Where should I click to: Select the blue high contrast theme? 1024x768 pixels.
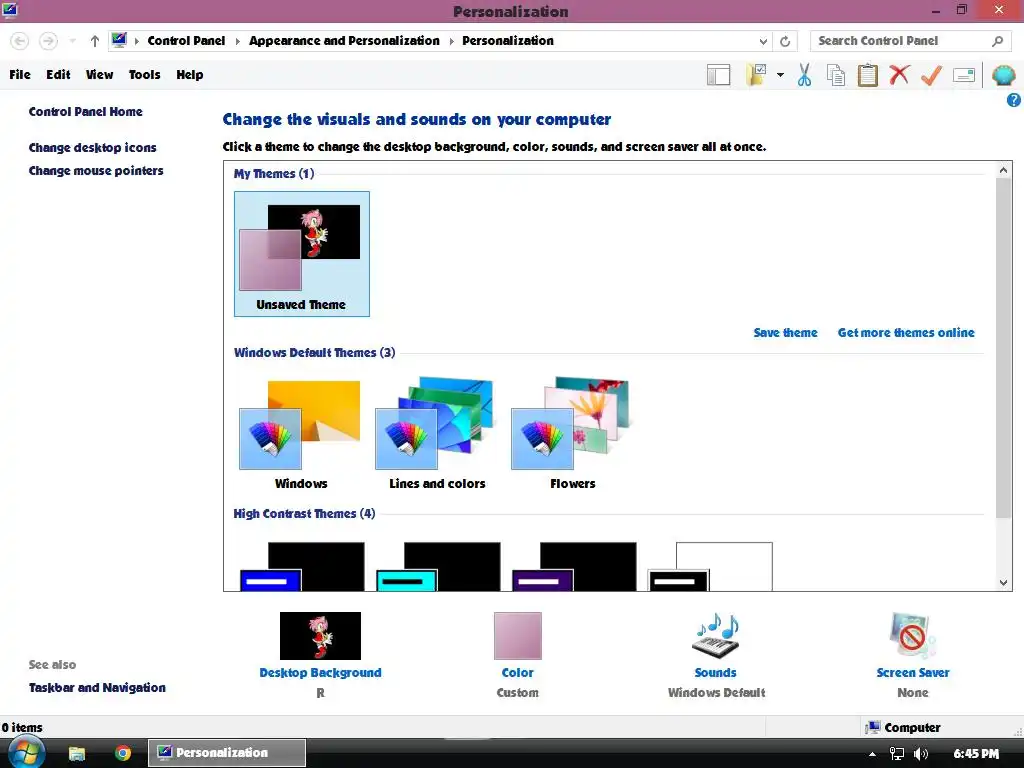point(302,567)
